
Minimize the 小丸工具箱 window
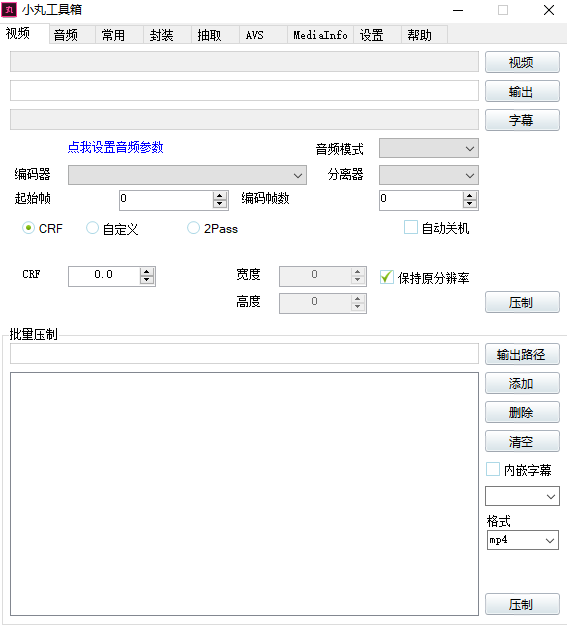coord(458,10)
